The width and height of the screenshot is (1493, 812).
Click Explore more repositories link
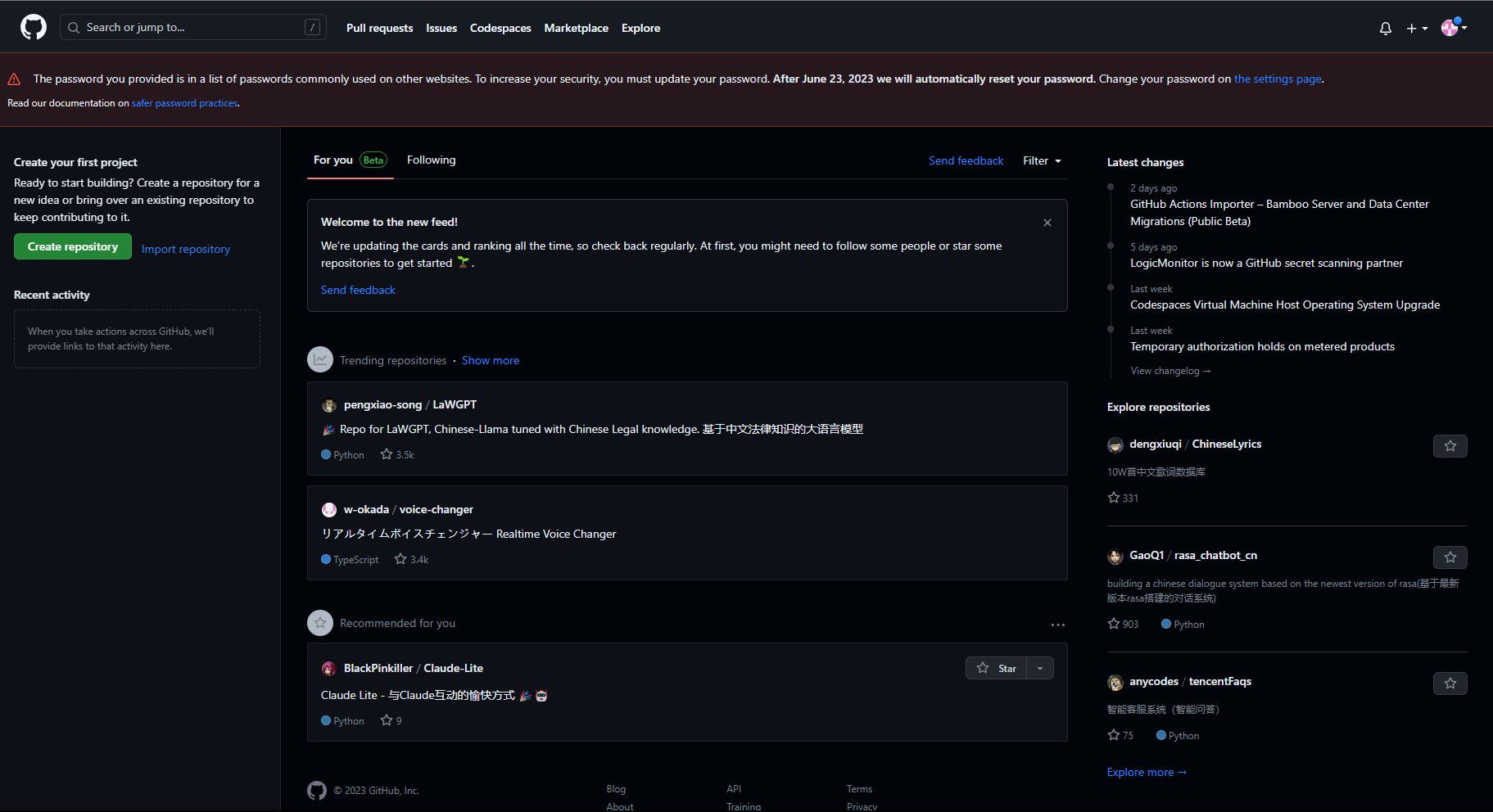(1147, 772)
